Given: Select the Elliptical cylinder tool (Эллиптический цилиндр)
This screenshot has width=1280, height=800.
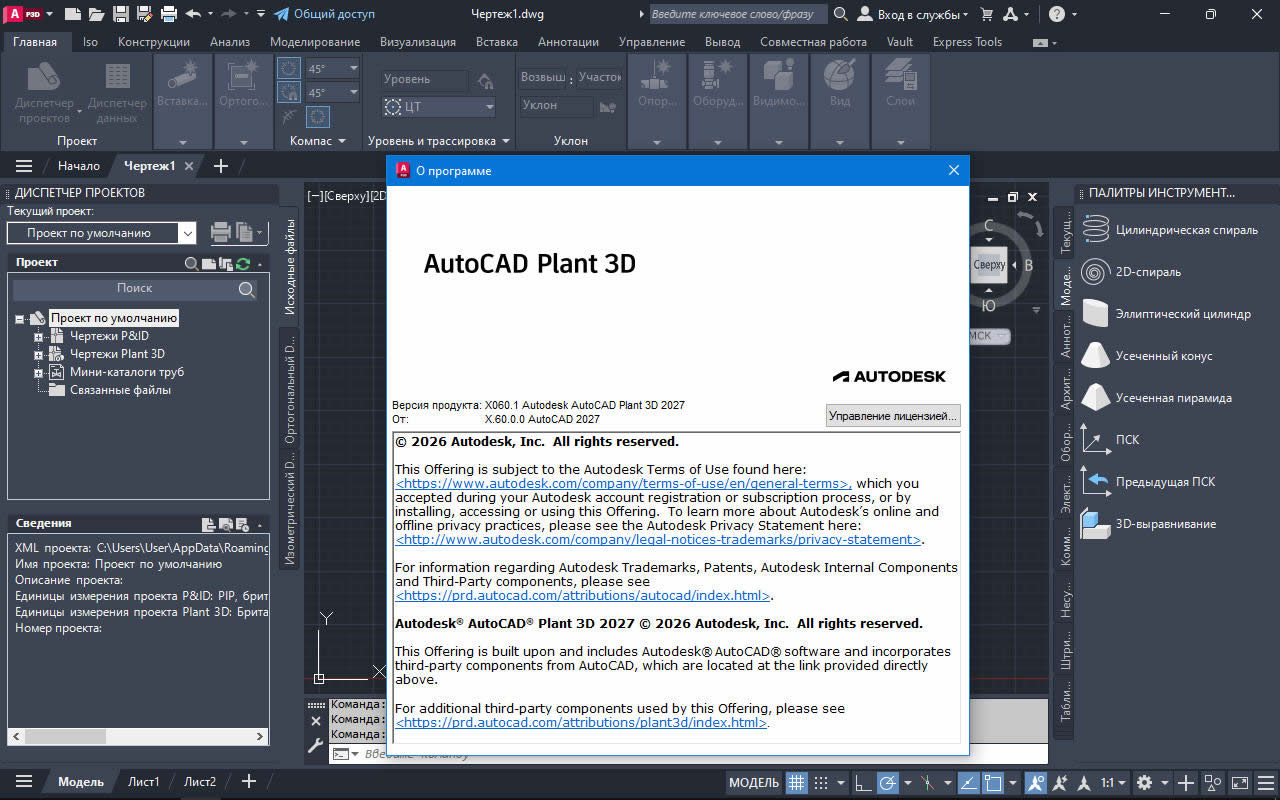Looking at the screenshot, I should click(x=1097, y=314).
